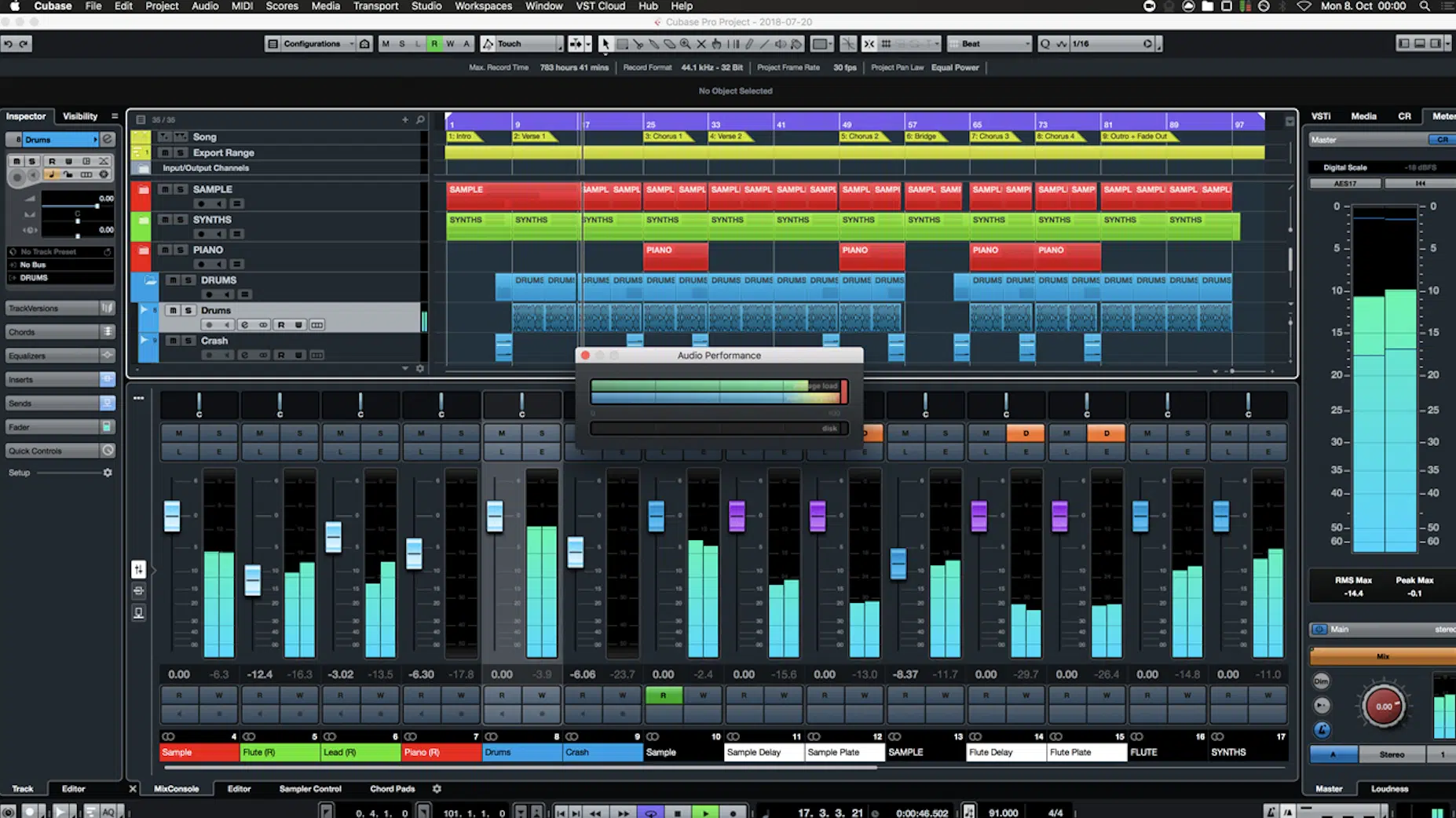Click the Record button in transport bar
Viewport: 1456px width, 818px height.
pyautogui.click(x=733, y=813)
